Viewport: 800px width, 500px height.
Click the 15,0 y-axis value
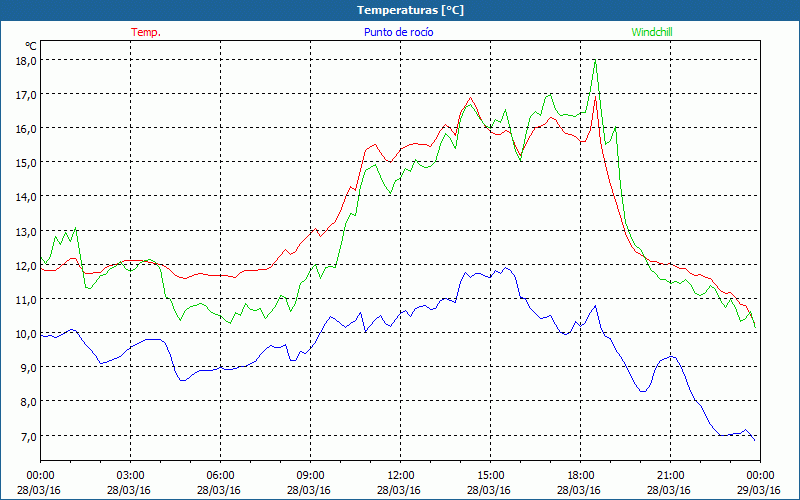(x=27, y=163)
